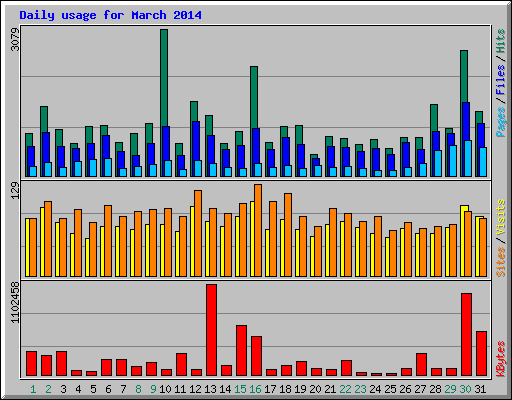Select day label 23 on the x-axis
Image resolution: width=512 pixels, height=400 pixels.
coord(360,389)
